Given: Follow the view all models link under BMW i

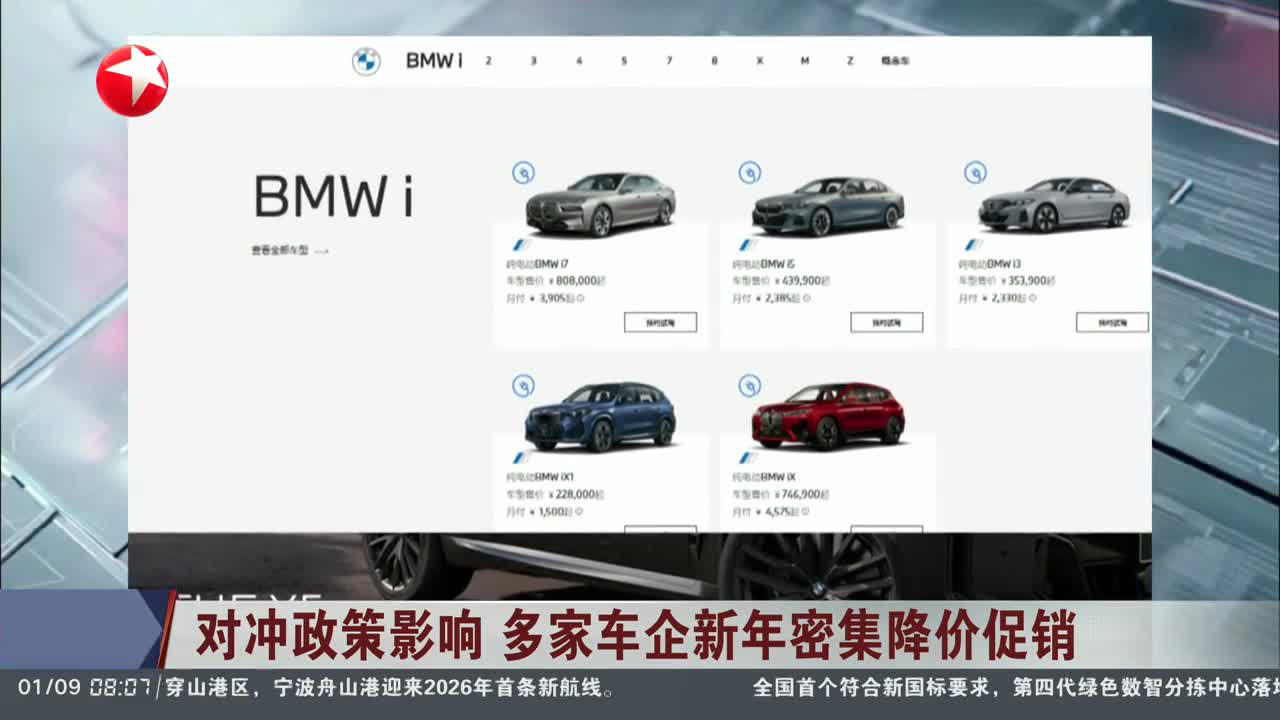Looking at the screenshot, I should [289, 251].
